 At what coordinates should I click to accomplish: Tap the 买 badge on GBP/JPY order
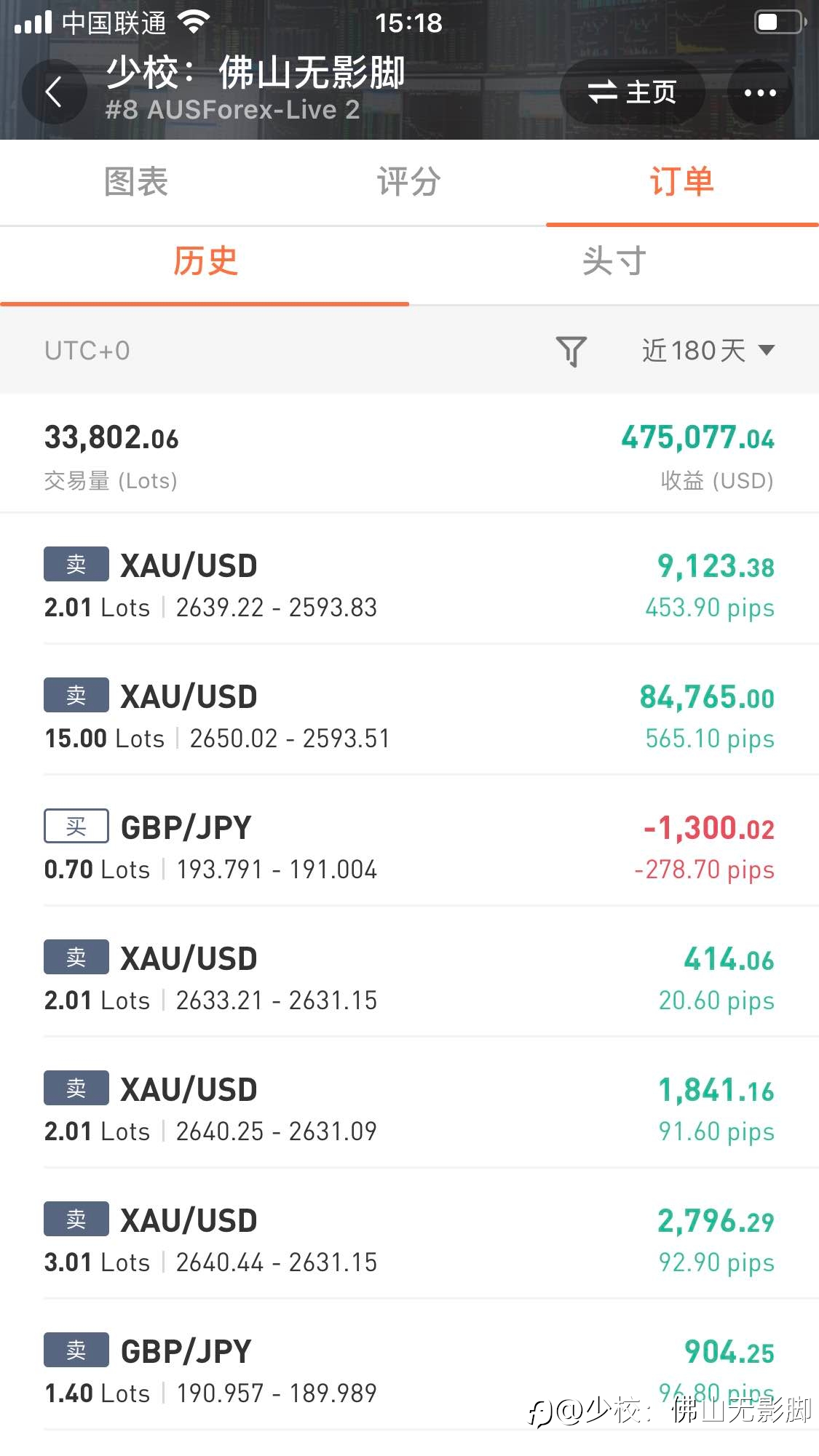click(x=76, y=826)
